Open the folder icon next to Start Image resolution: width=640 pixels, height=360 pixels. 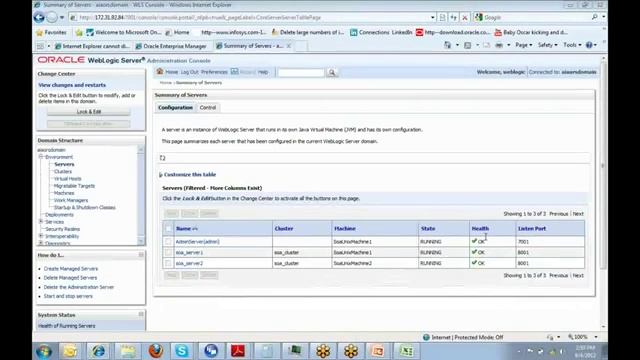coord(70,351)
